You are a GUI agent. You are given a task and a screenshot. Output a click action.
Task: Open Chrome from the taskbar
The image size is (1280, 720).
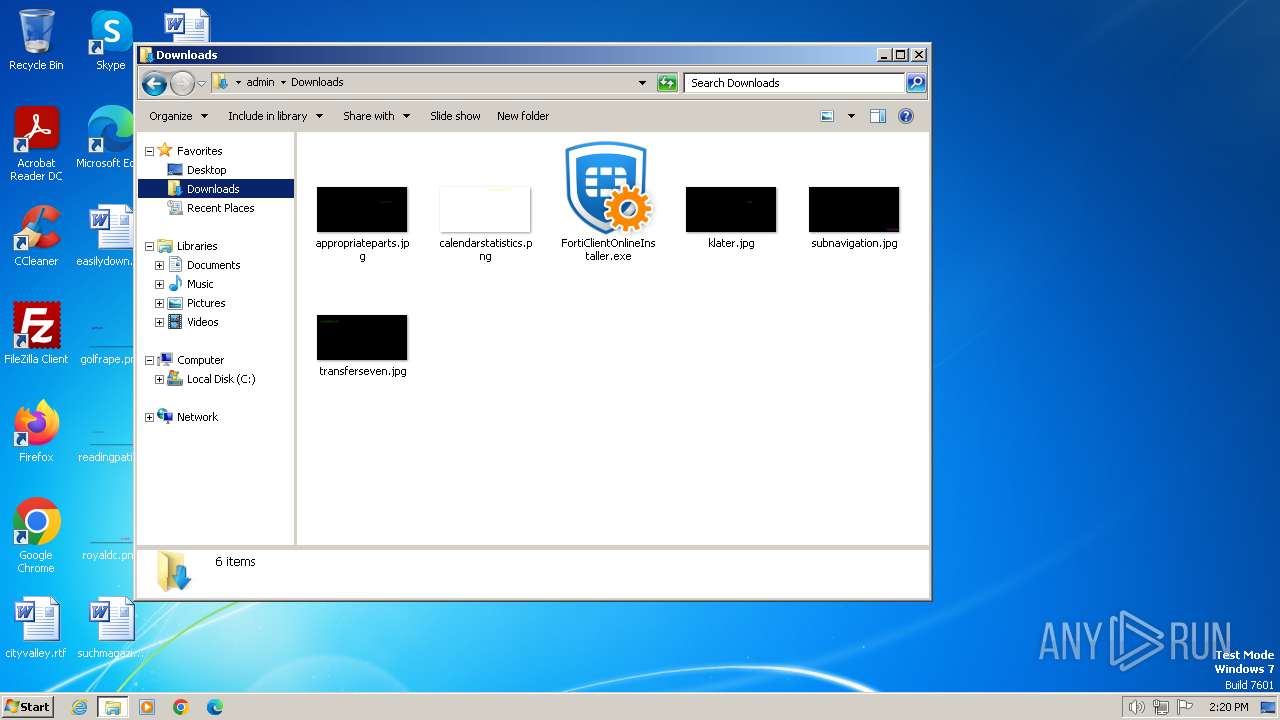(181, 707)
